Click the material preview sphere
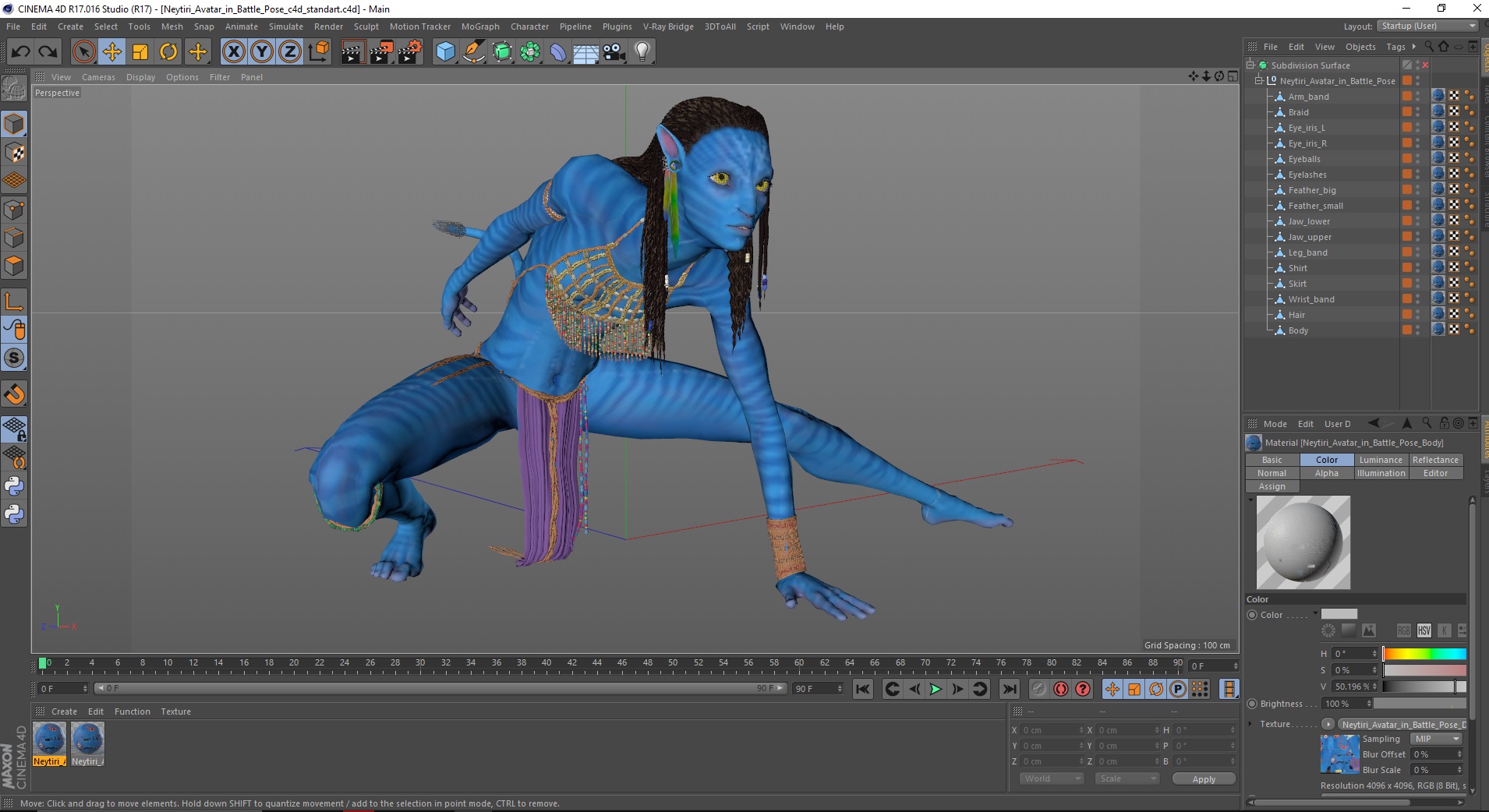1489x812 pixels. 1303,542
